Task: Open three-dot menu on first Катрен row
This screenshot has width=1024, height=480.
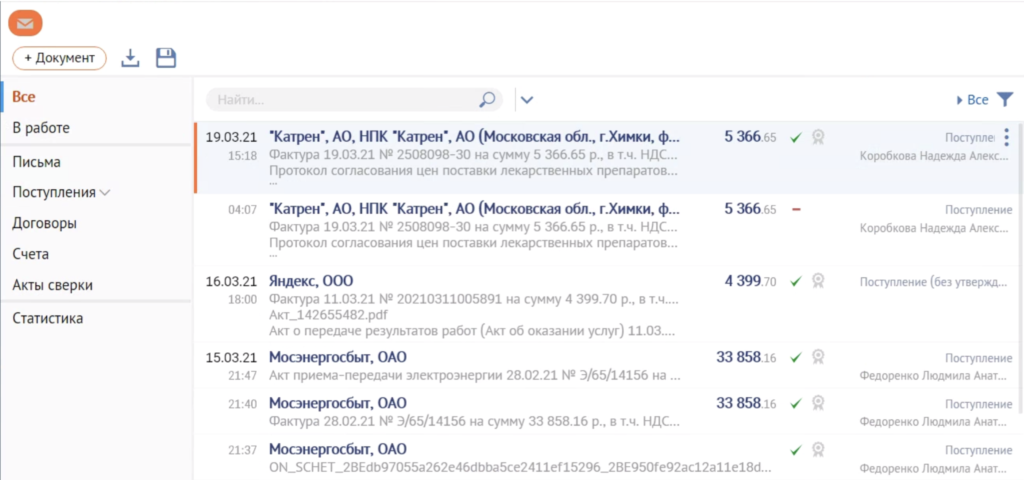Action: tap(1006, 138)
